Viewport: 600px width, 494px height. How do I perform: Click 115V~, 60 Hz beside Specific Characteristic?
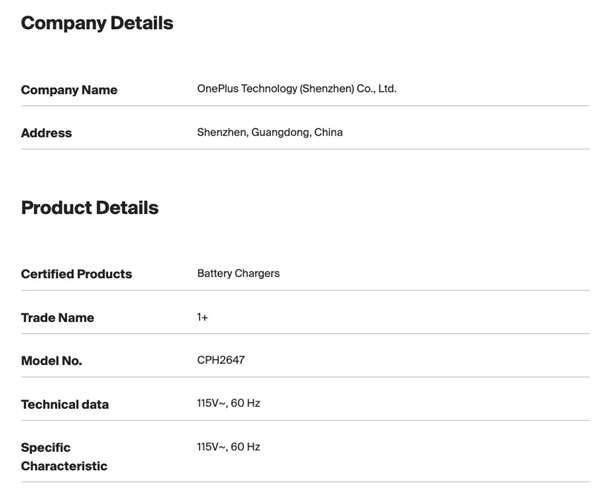(228, 447)
